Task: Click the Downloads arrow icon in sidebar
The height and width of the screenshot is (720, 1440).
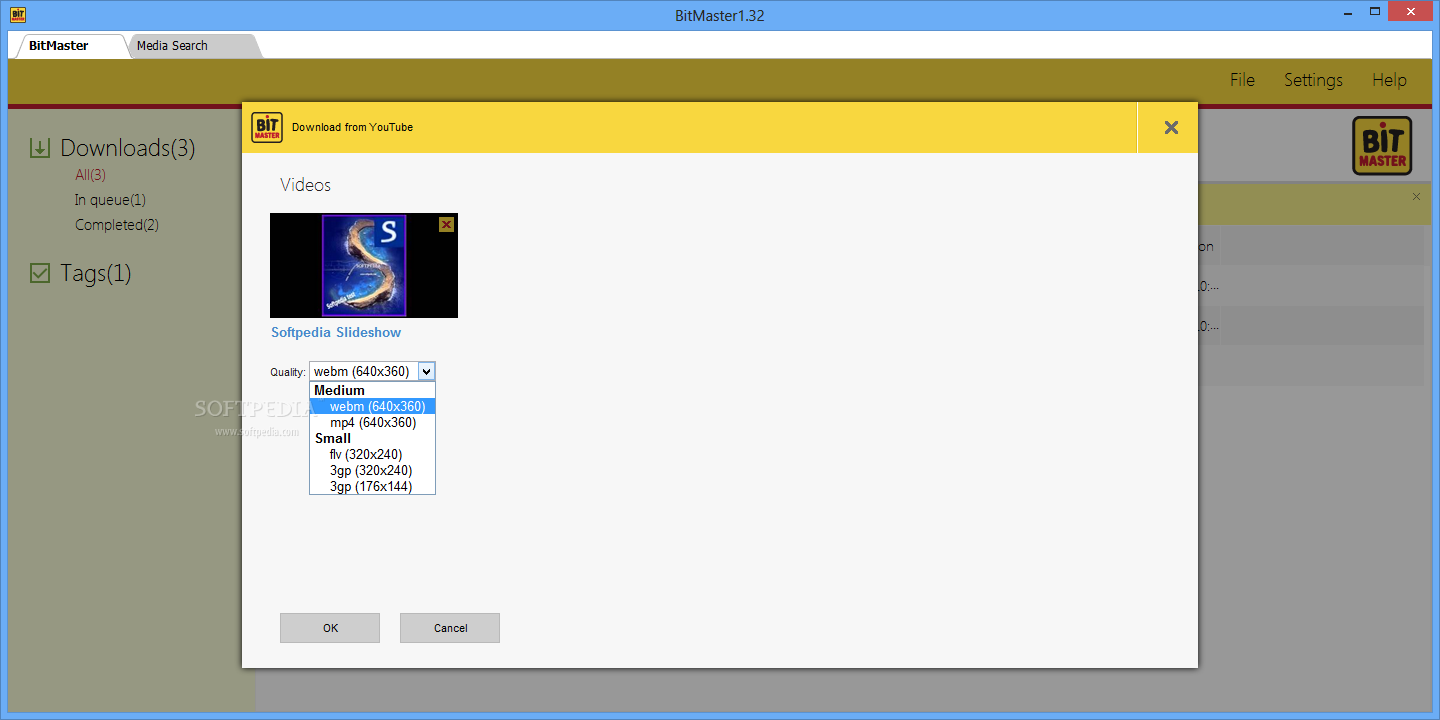Action: click(40, 148)
